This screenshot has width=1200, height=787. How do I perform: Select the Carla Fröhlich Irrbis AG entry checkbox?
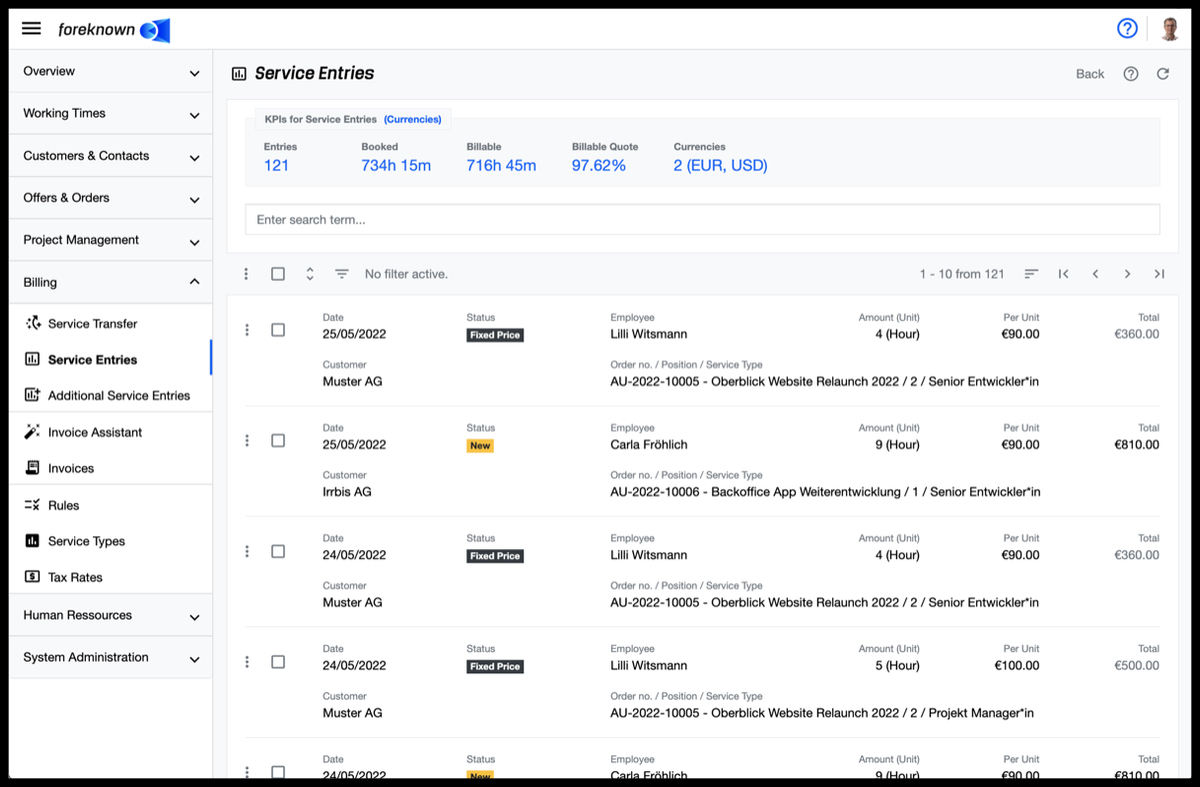tap(278, 440)
